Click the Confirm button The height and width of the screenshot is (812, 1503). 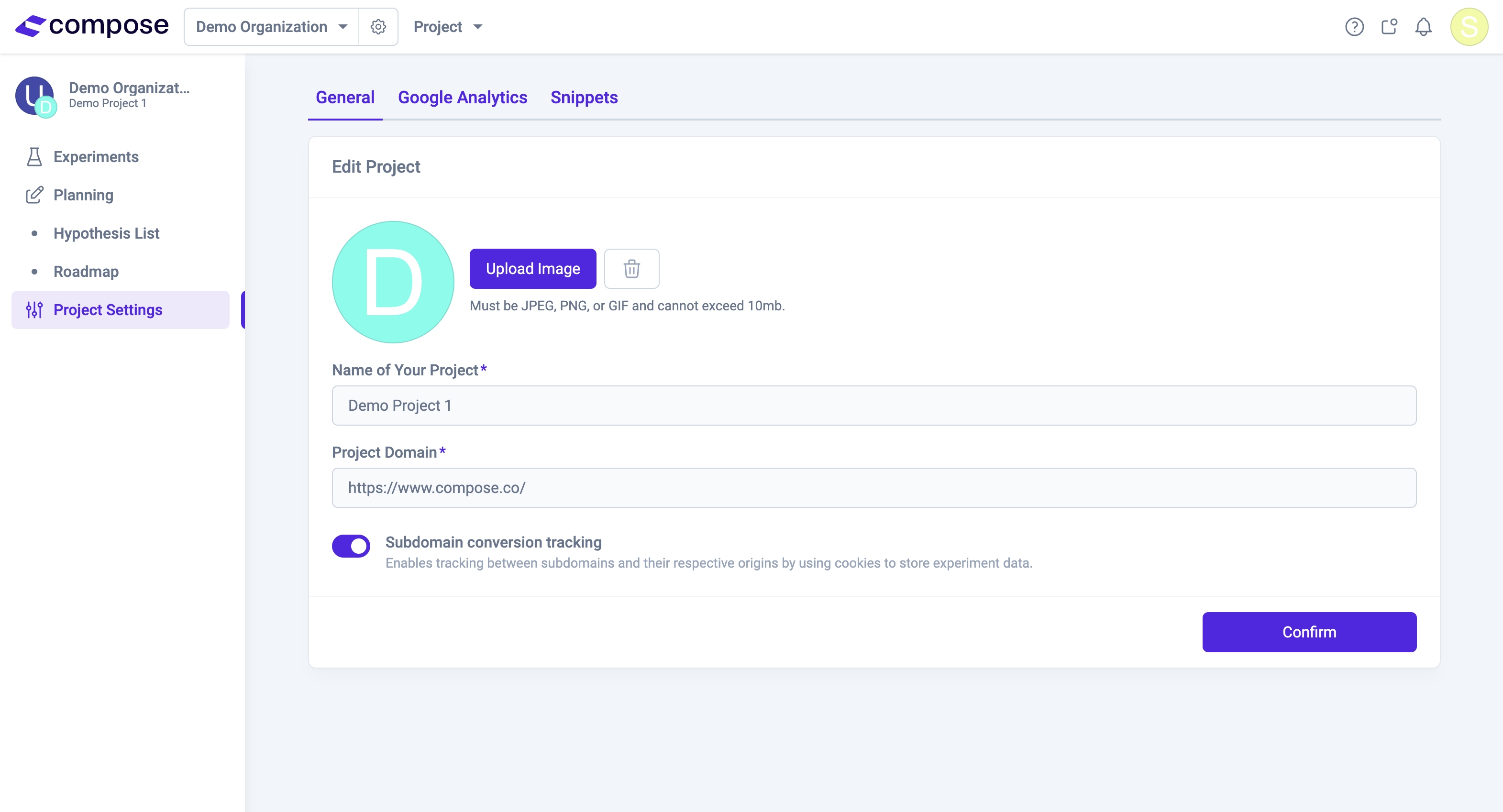click(x=1309, y=632)
